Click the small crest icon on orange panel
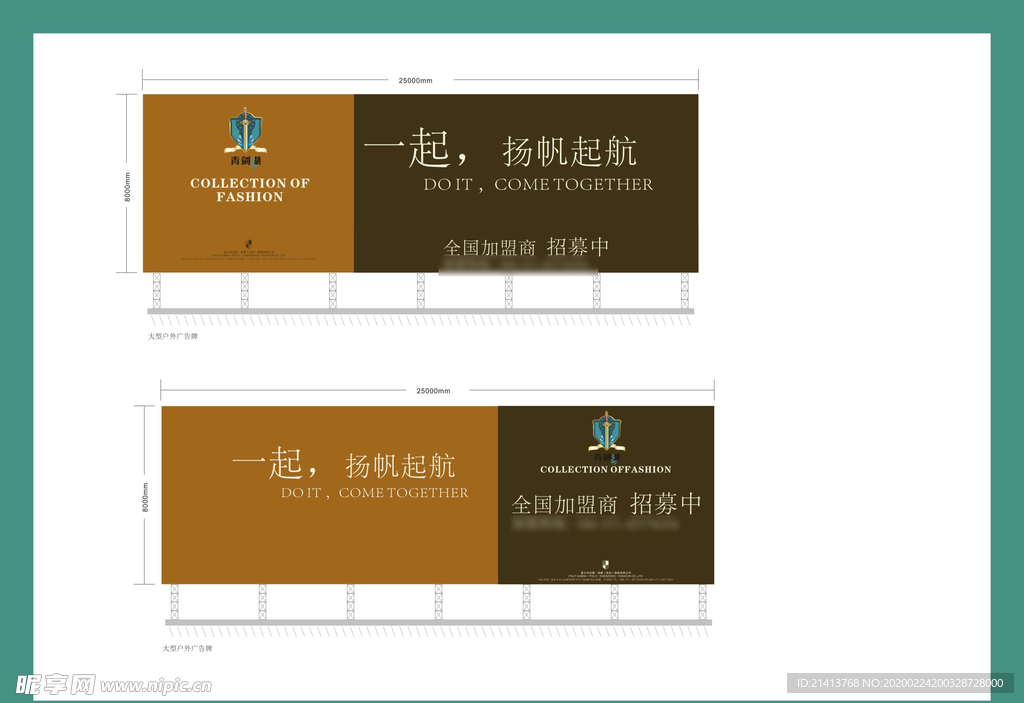This screenshot has height=703, width=1024. click(x=248, y=244)
